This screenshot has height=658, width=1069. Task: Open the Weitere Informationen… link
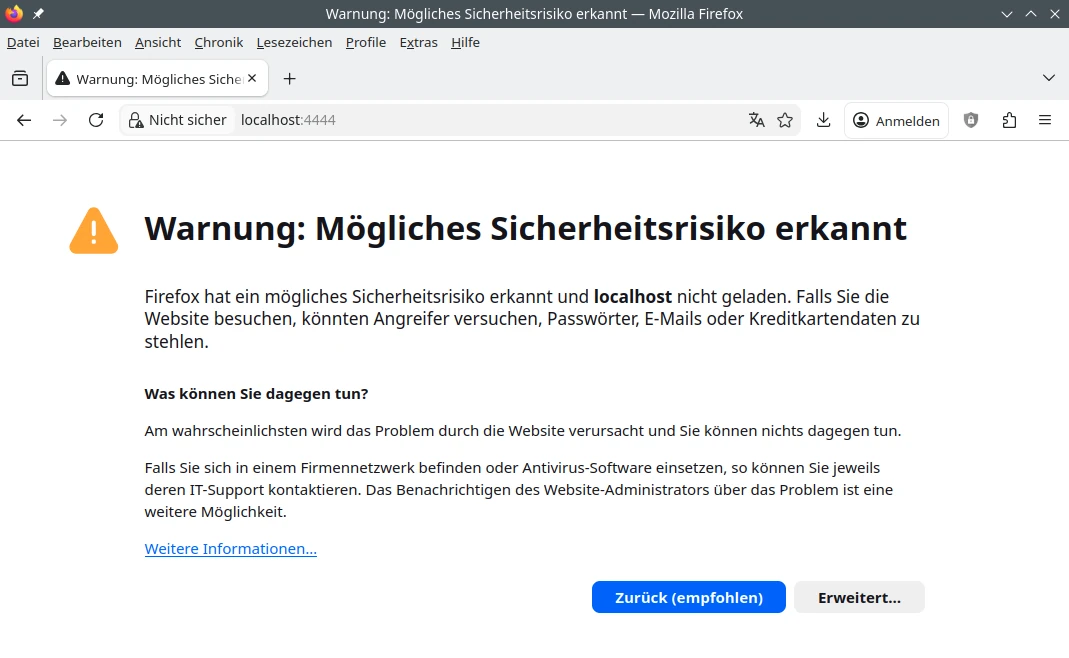(x=231, y=549)
